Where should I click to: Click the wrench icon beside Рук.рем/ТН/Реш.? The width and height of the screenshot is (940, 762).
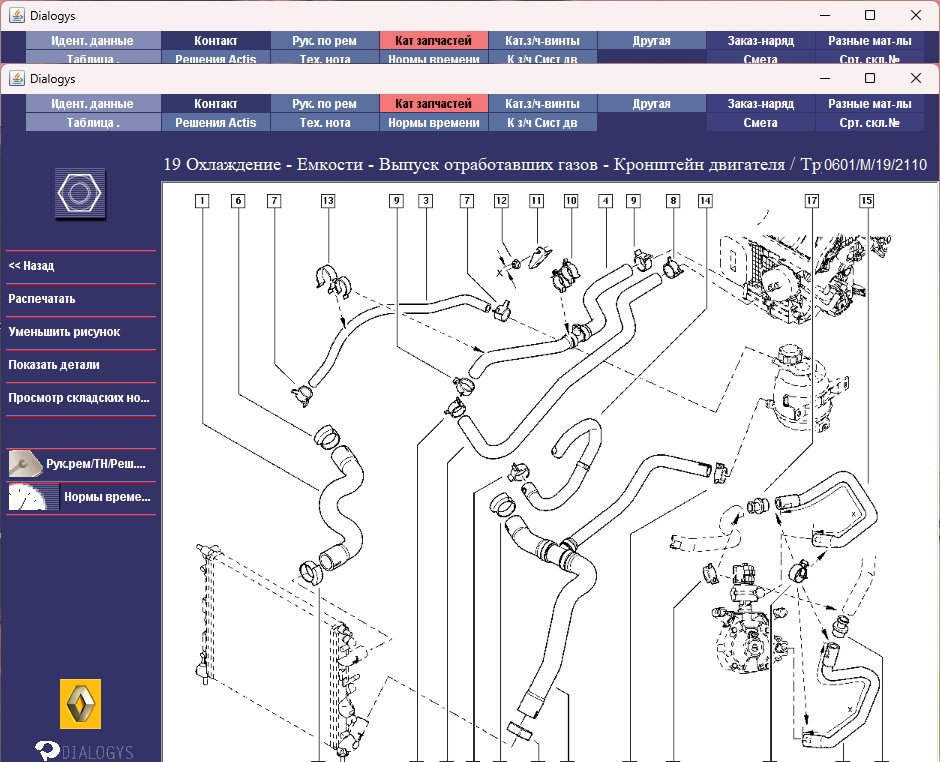point(24,464)
